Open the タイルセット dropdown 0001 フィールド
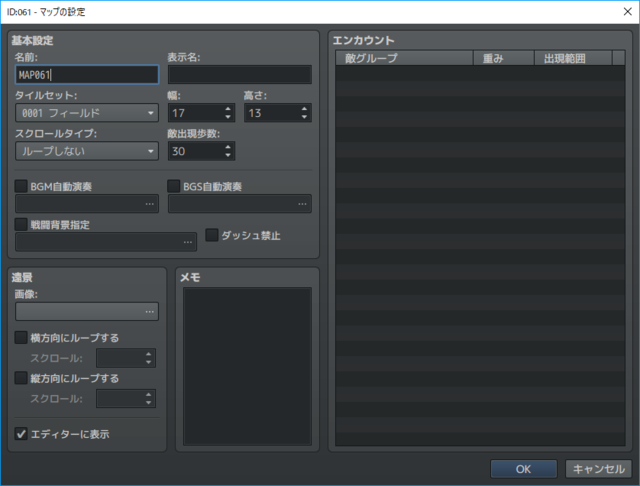Screen dimensions: 640x486 tap(87, 113)
